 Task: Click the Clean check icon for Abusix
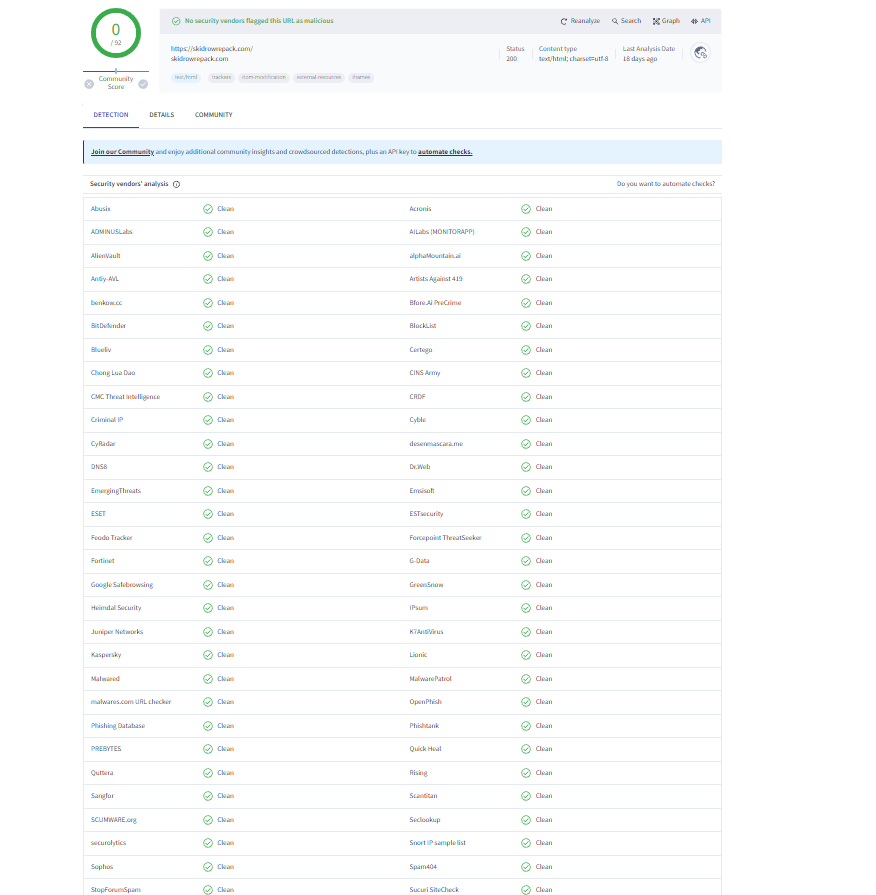[208, 209]
